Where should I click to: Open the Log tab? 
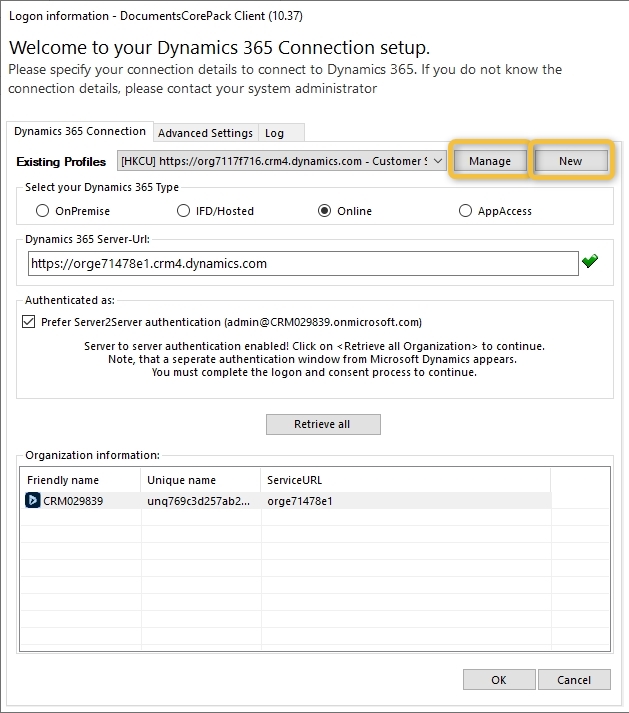click(274, 133)
